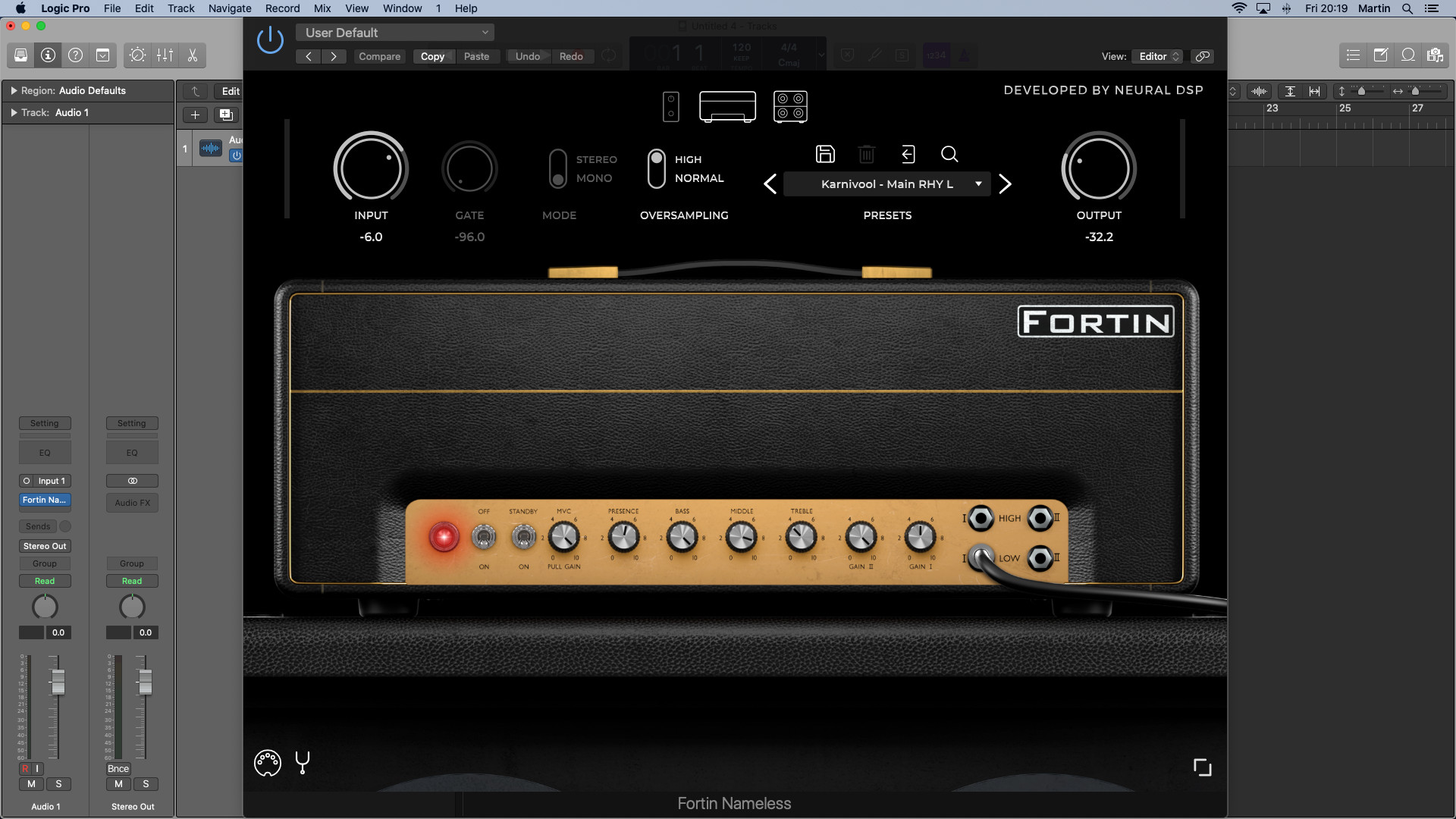The height and width of the screenshot is (819, 1456).
Task: Mute the Stereo Out channel strip
Action: [x=118, y=784]
